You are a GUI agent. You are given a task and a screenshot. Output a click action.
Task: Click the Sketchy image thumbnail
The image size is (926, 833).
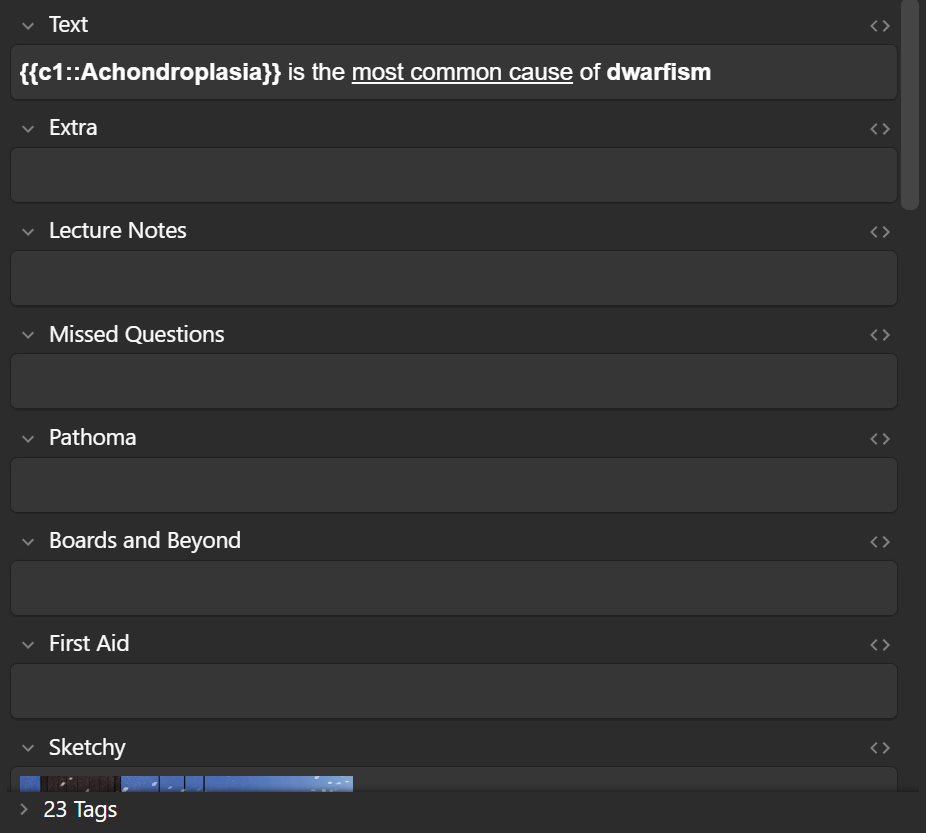pyautogui.click(x=186, y=783)
